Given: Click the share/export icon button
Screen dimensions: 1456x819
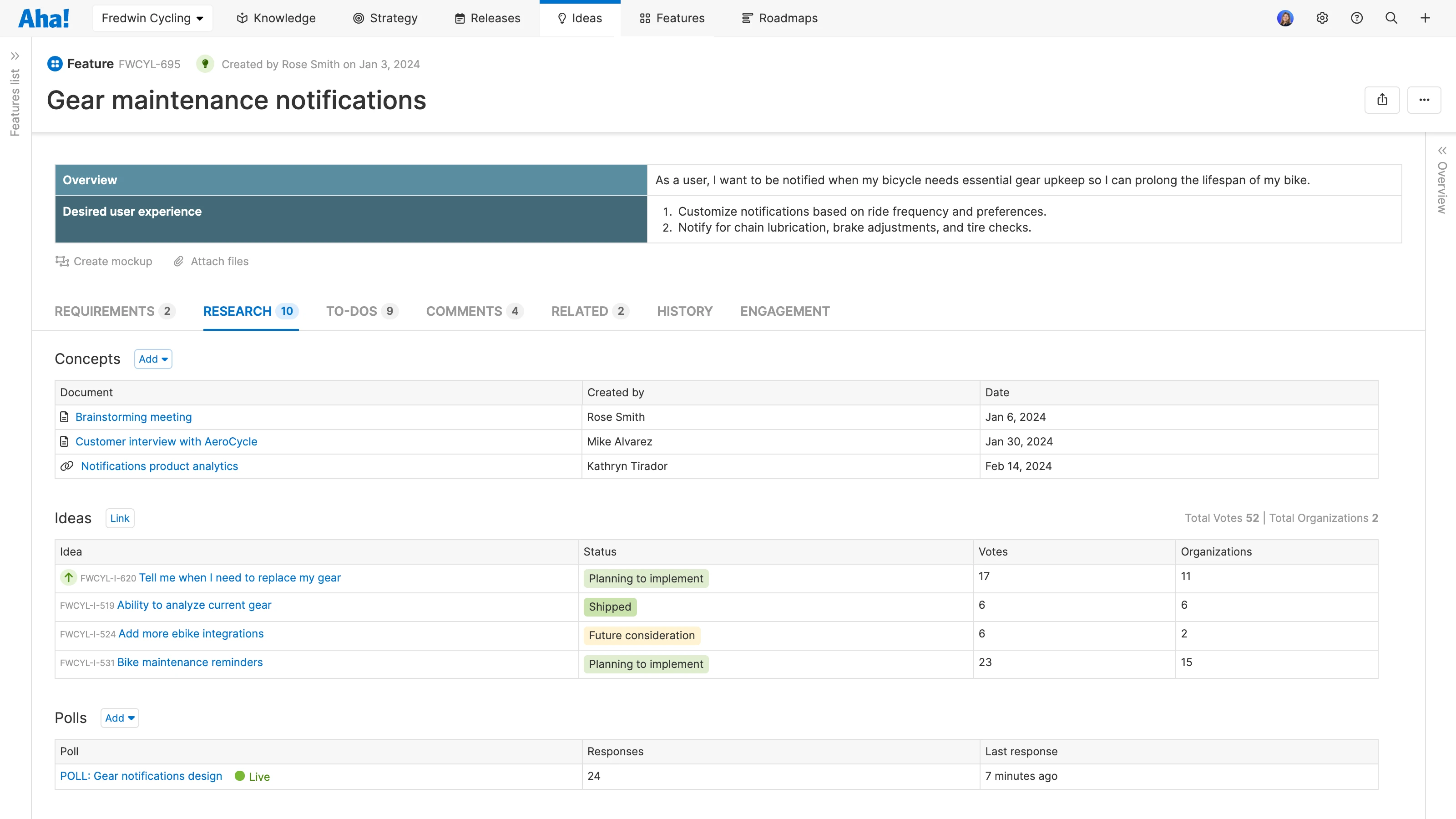Looking at the screenshot, I should pos(1382,100).
